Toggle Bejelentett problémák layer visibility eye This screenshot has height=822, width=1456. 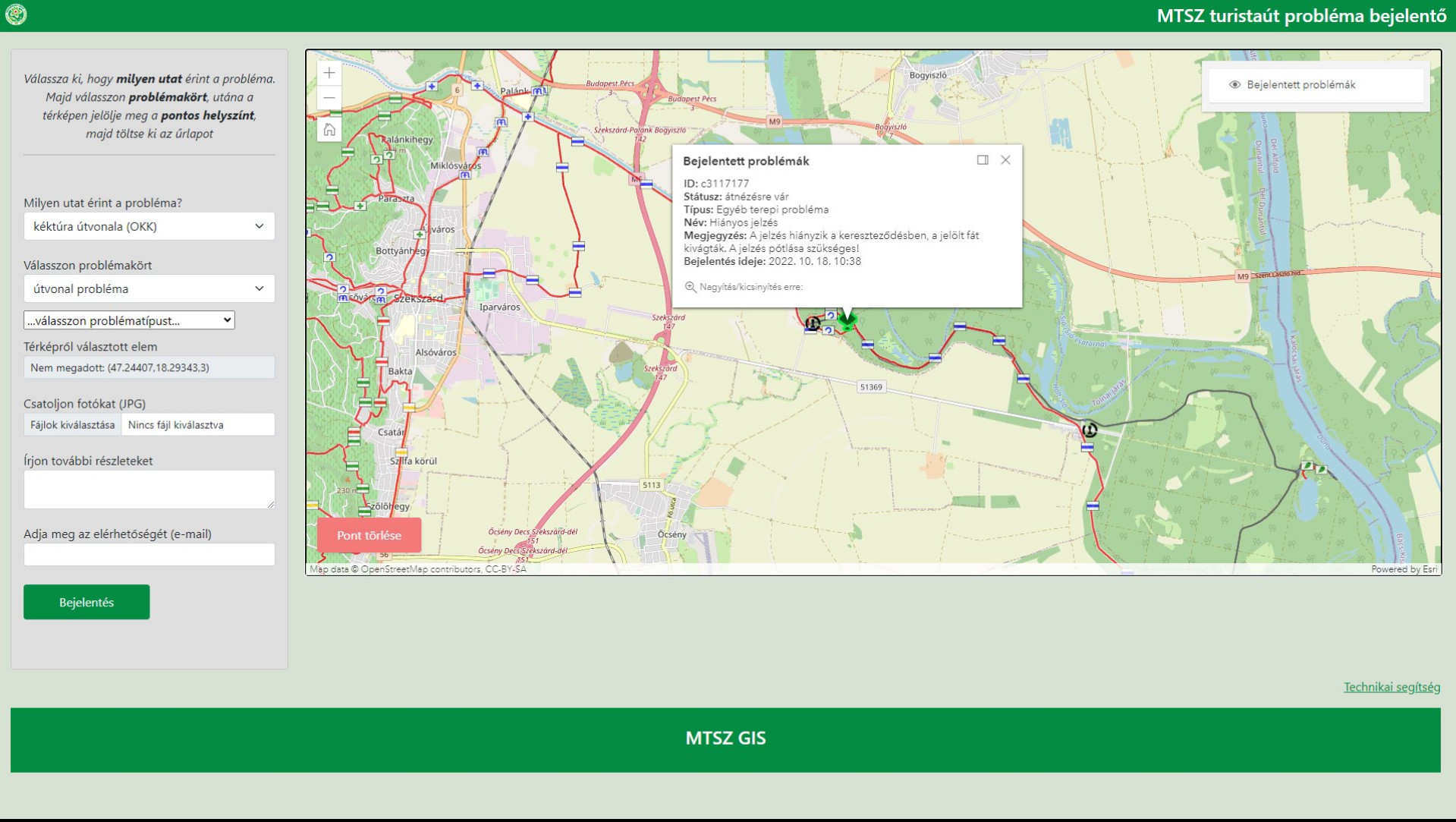(x=1234, y=85)
